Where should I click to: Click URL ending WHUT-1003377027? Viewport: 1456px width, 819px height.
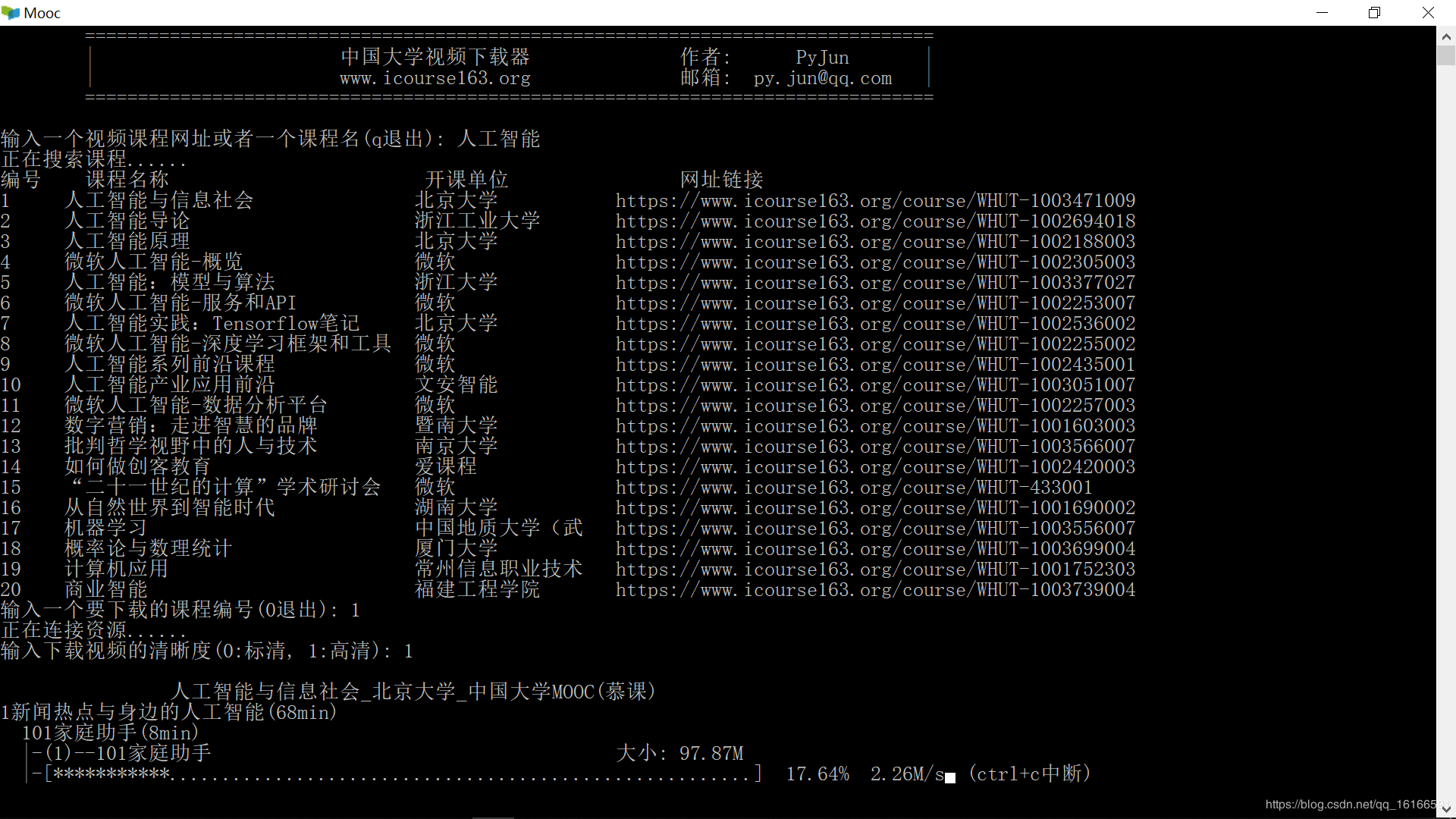[875, 283]
